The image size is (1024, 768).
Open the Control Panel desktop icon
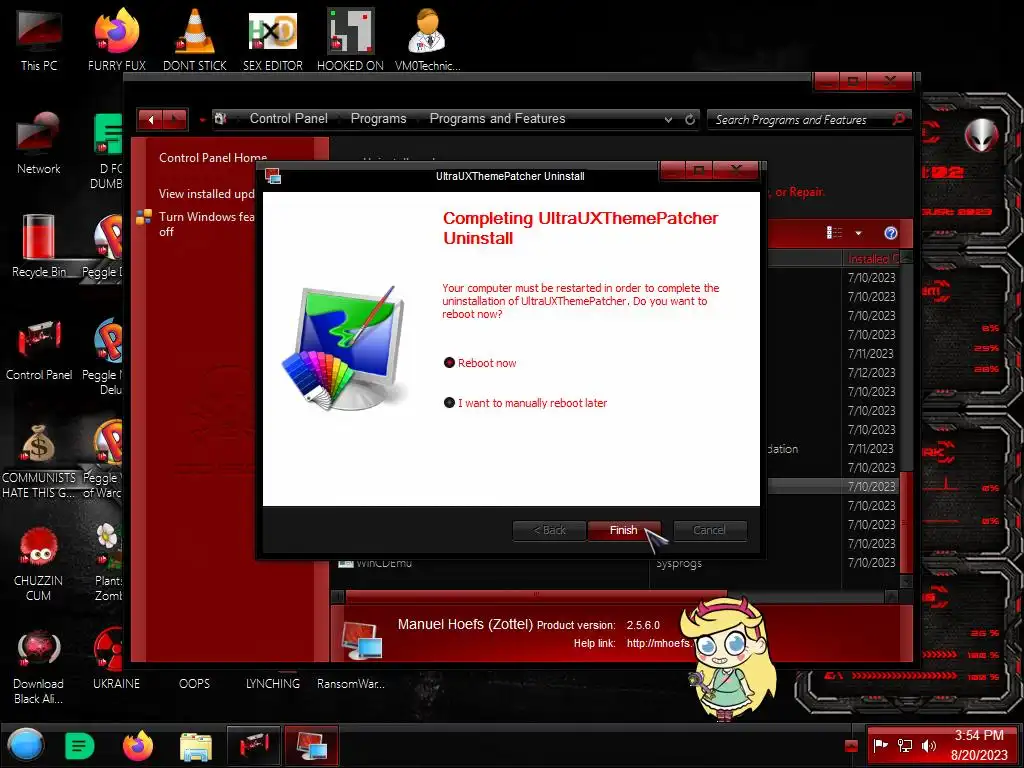39,349
